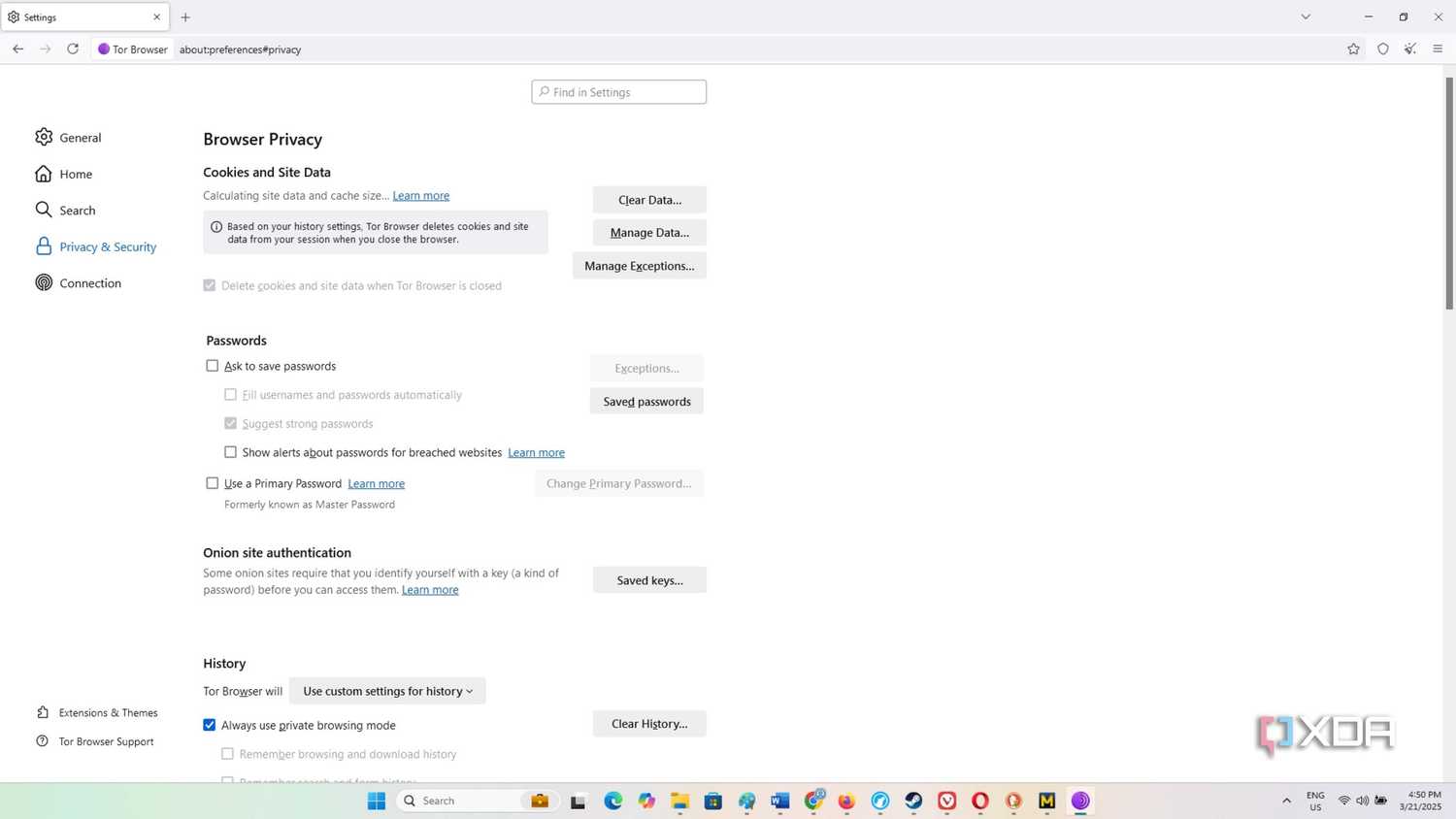
Task: Open Microsoft Word from taskbar
Action: click(779, 801)
